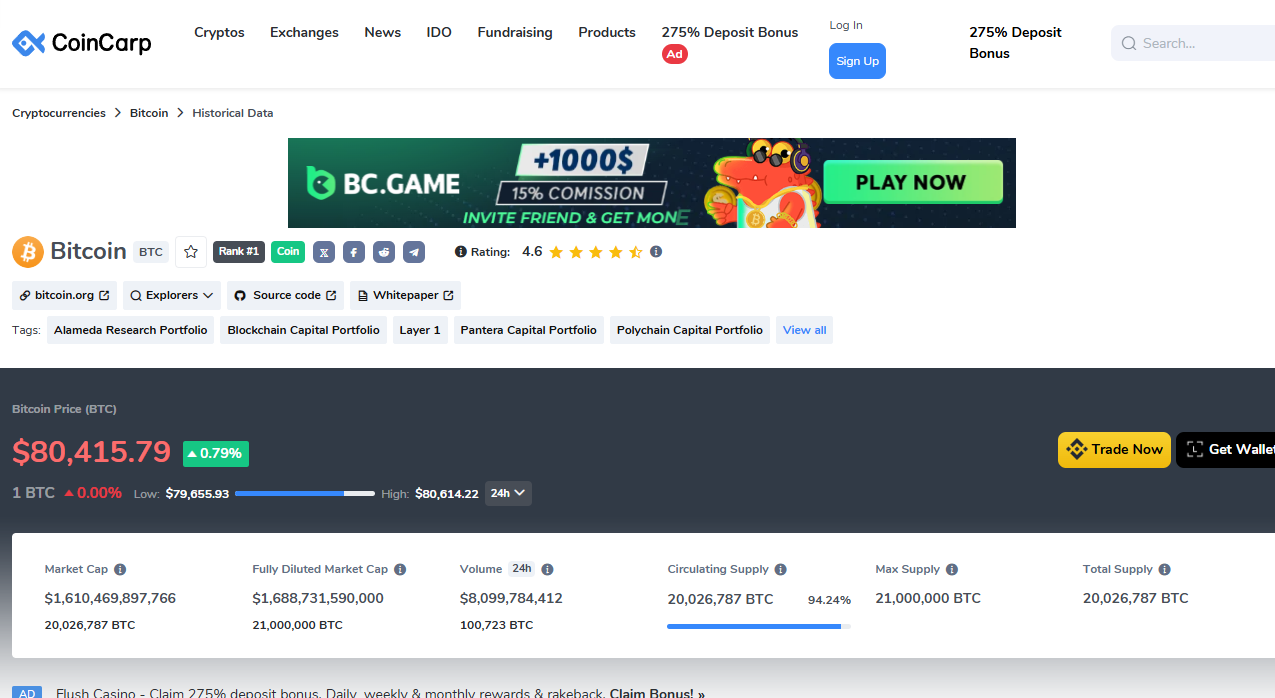The width and height of the screenshot is (1275, 698).
Task: Click the CoinCarp logo
Action: tap(82, 43)
